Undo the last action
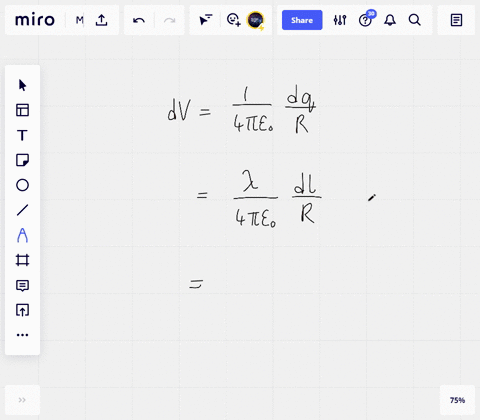480x420 pixels. (x=139, y=20)
